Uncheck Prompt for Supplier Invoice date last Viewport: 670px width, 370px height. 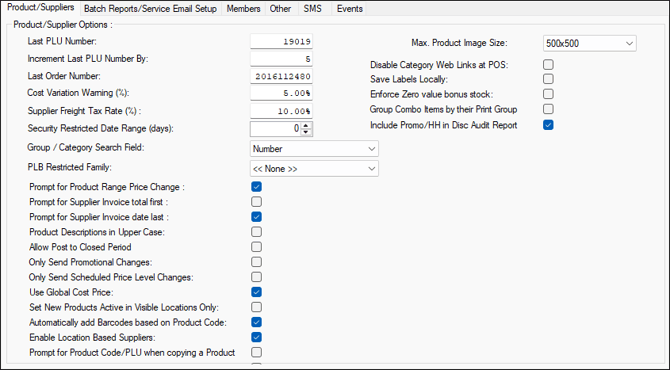point(256,217)
